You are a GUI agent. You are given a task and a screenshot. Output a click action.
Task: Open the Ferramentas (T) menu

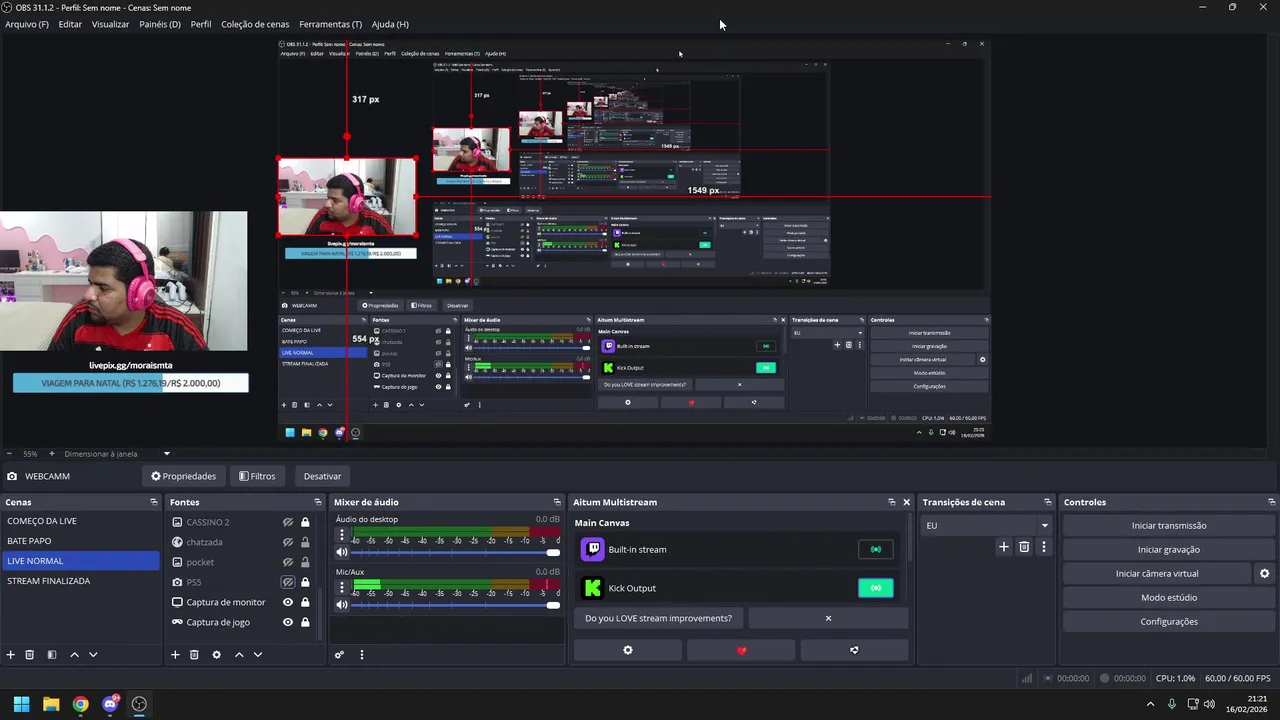330,24
